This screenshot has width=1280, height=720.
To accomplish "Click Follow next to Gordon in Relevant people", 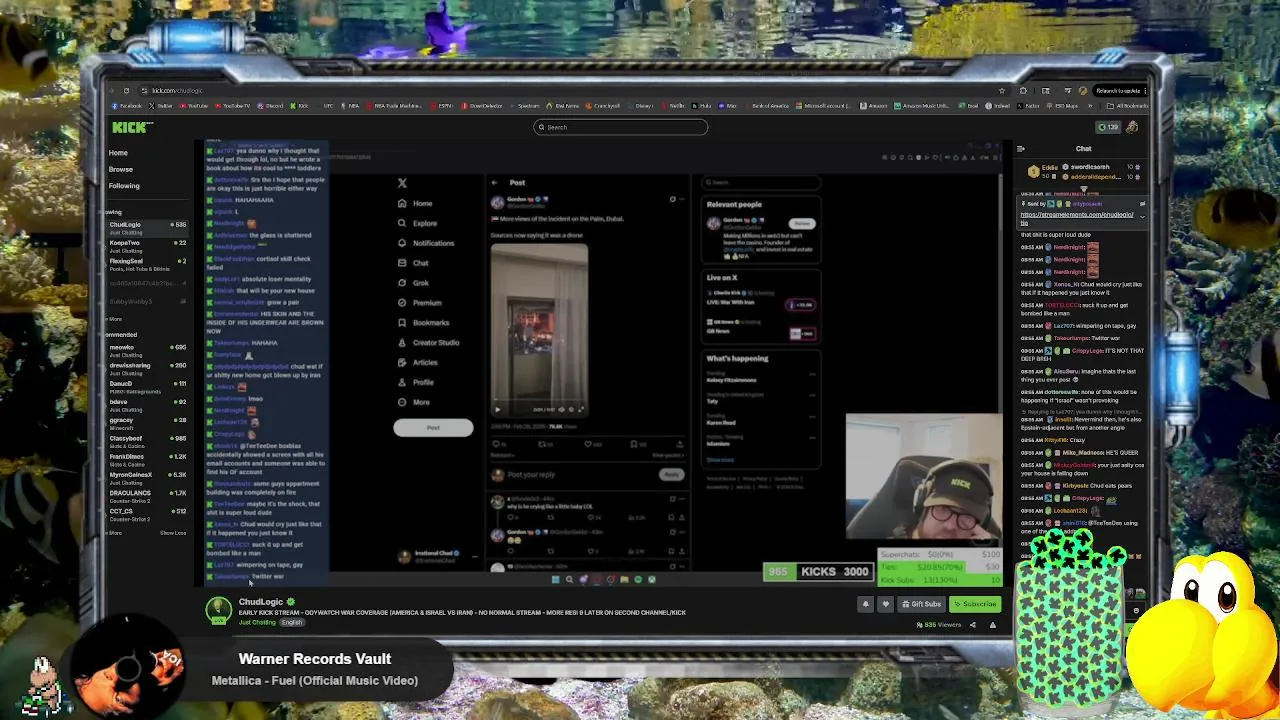I will point(801,223).
